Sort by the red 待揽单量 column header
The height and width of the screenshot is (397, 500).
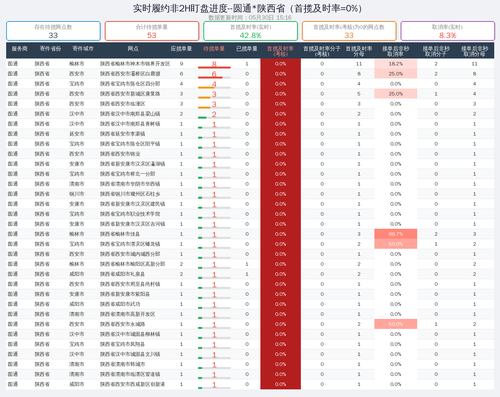pos(214,49)
